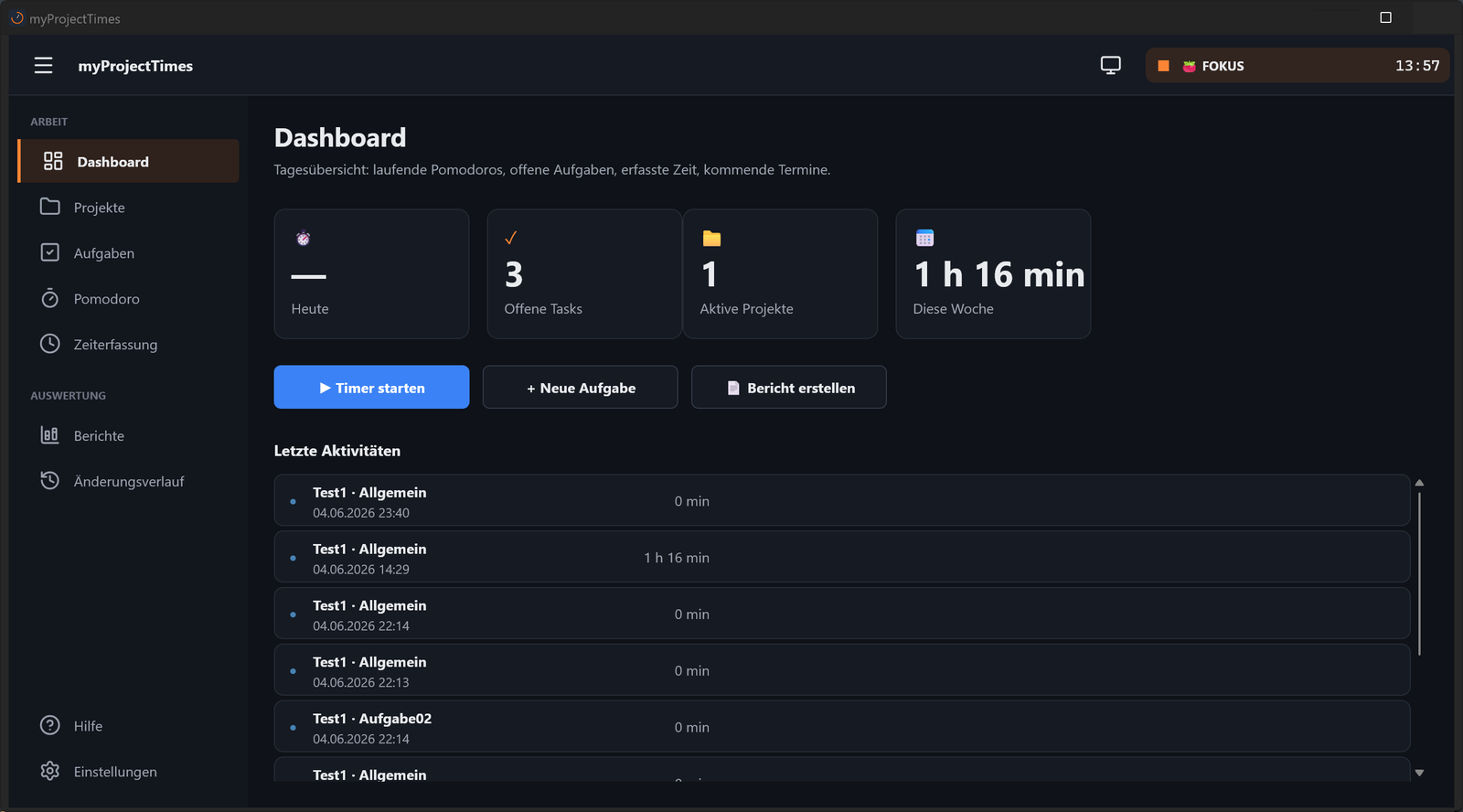Click the Berichte chart icon

pos(50,435)
